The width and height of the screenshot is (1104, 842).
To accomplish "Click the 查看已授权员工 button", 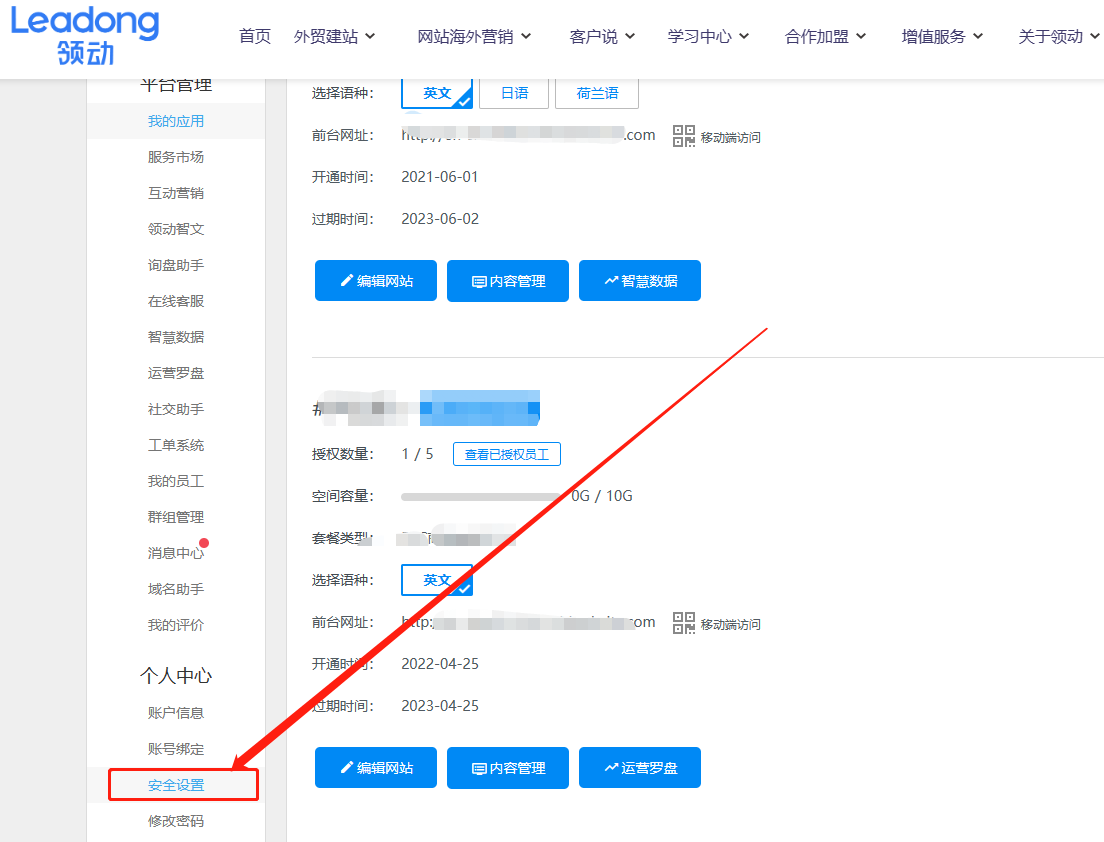I will (x=507, y=454).
